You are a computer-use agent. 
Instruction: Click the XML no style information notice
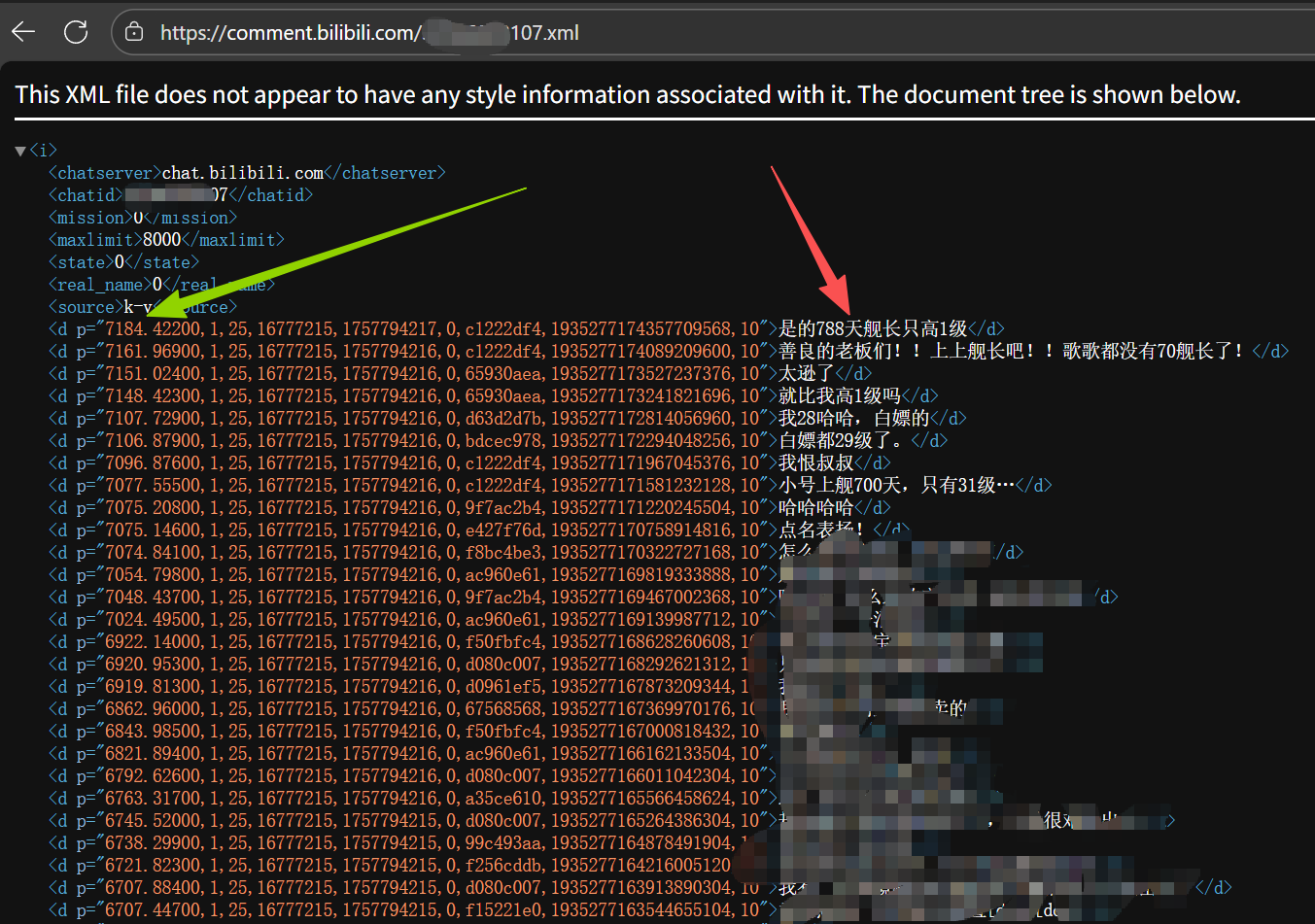628,95
